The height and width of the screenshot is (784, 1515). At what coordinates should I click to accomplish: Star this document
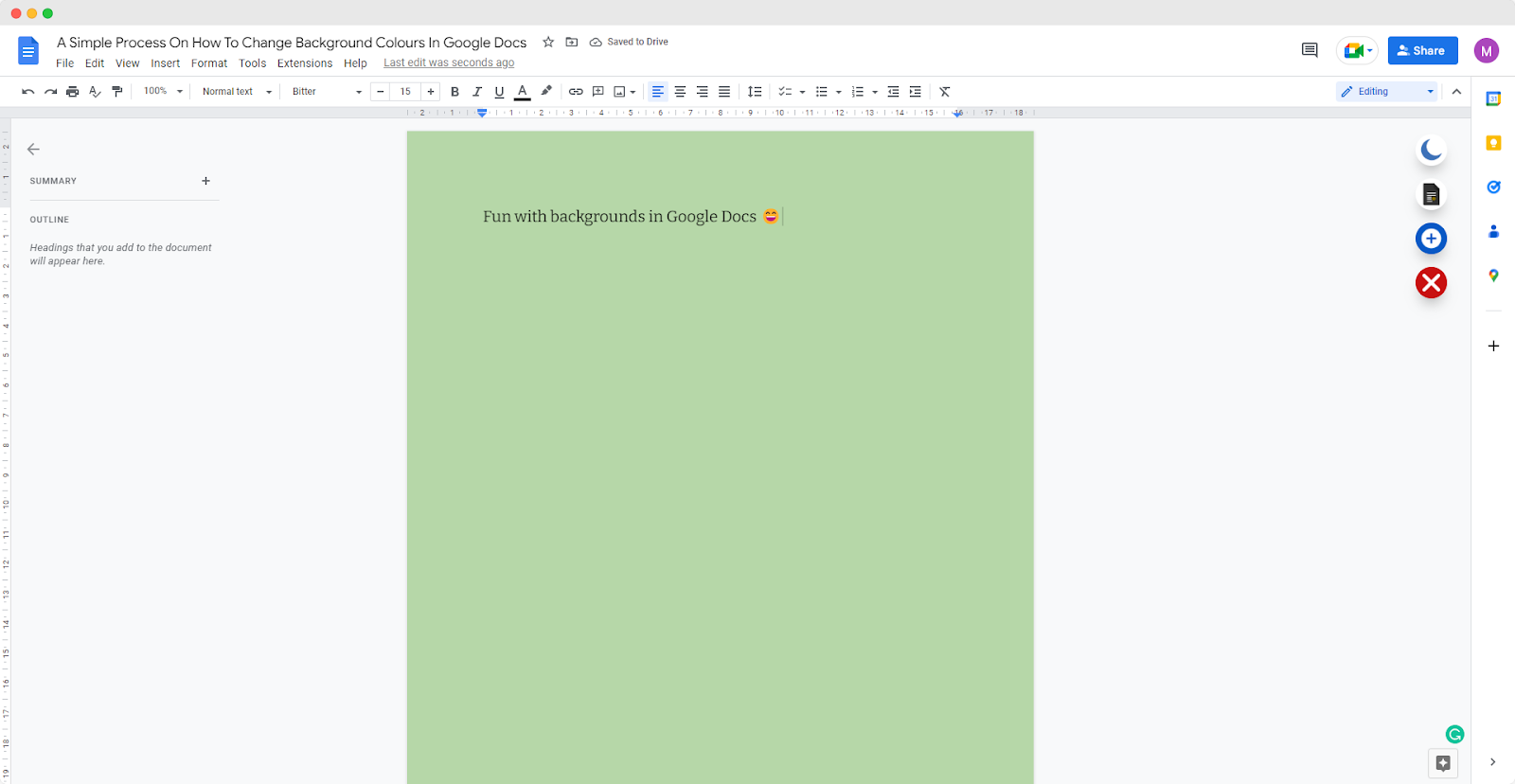point(548,42)
